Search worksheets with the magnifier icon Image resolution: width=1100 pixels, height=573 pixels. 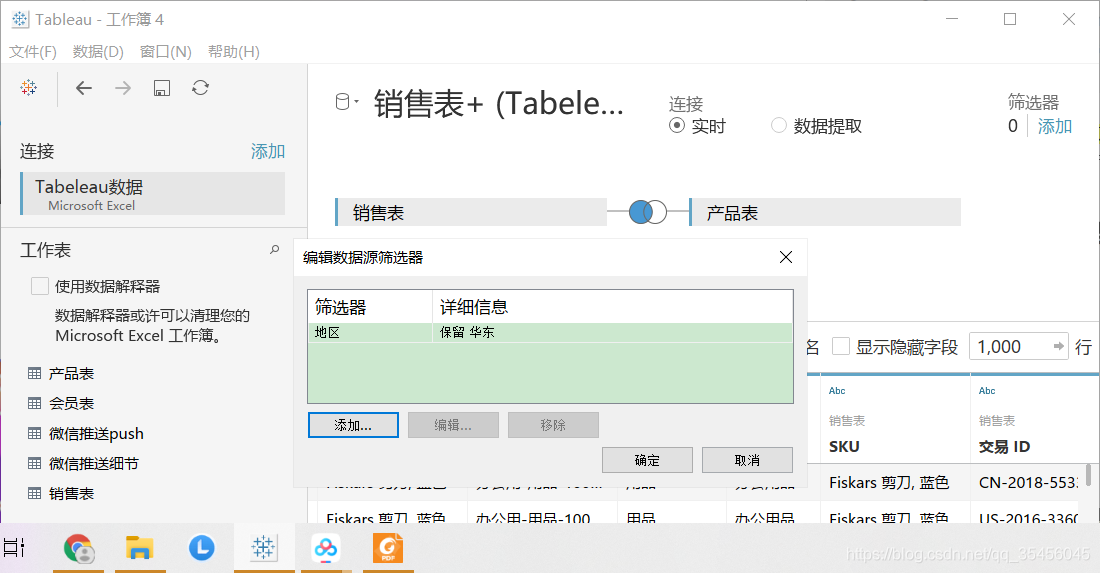(x=274, y=250)
